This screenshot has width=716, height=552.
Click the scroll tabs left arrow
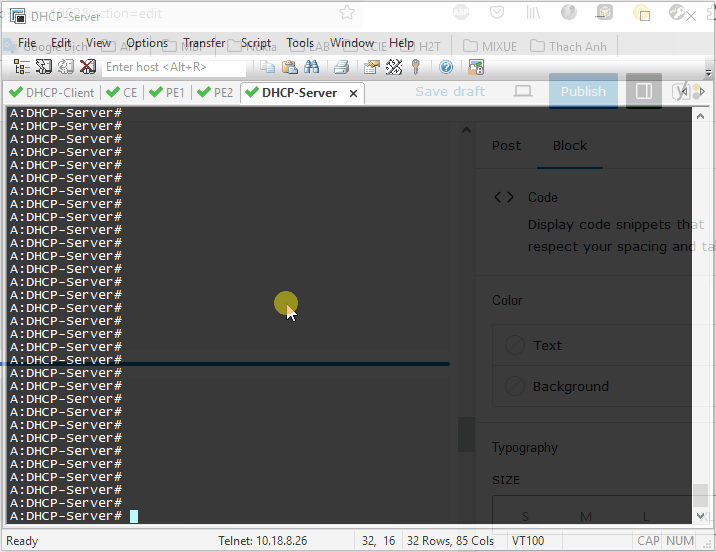(684, 92)
